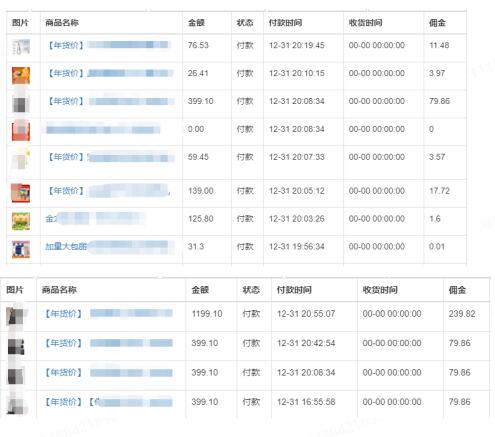This screenshot has height=437, width=495.
Task: Open the 【年货价】 product link in the 59.45 row
Action: click(110, 157)
